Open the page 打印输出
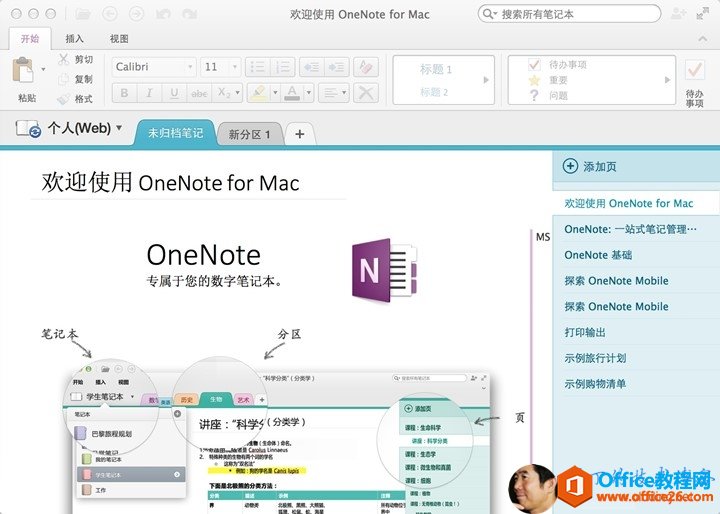Viewport: 720px width, 514px height. tap(636, 332)
